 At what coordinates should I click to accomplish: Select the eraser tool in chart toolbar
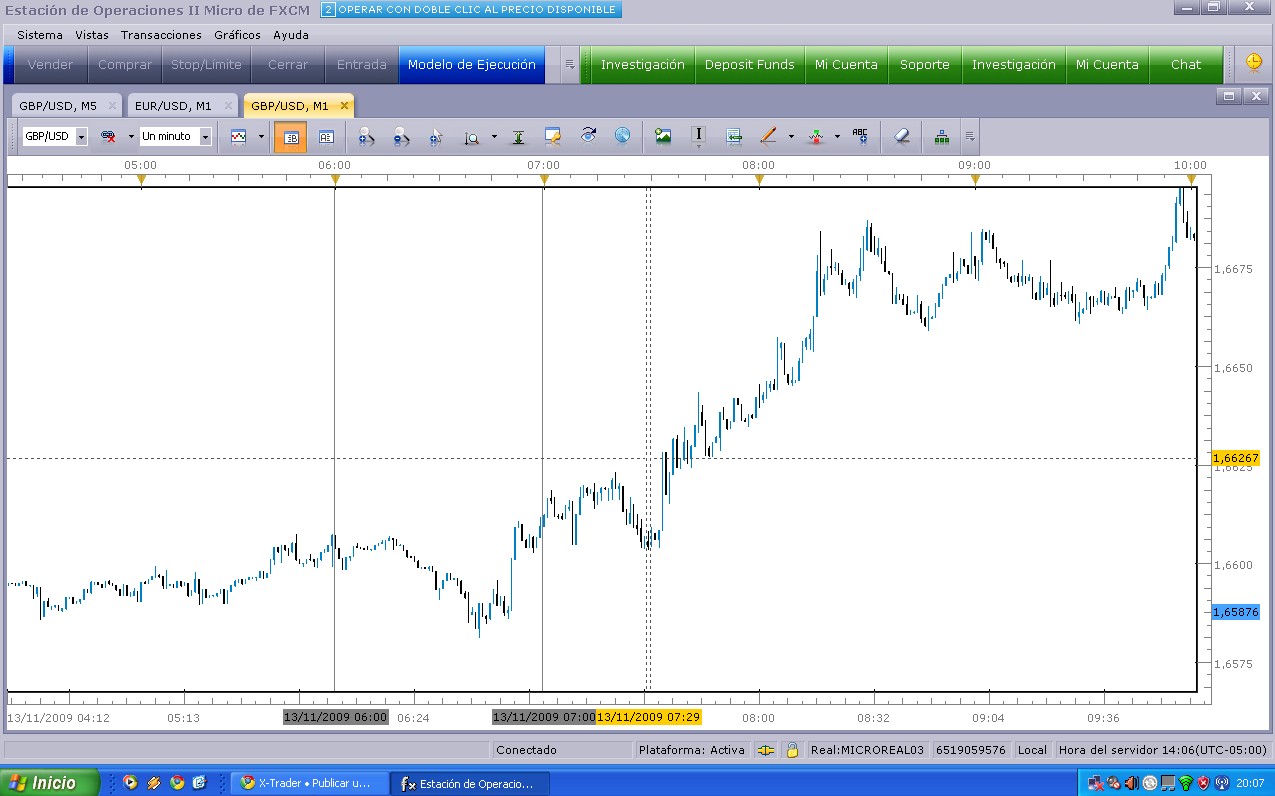(x=902, y=137)
